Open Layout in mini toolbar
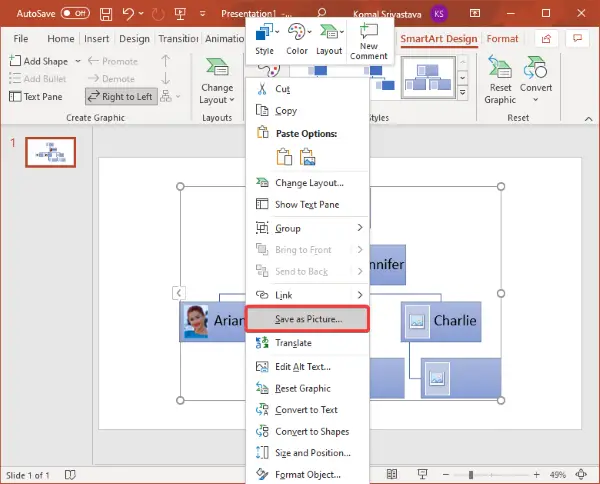This screenshot has height=484, width=600. point(329,39)
